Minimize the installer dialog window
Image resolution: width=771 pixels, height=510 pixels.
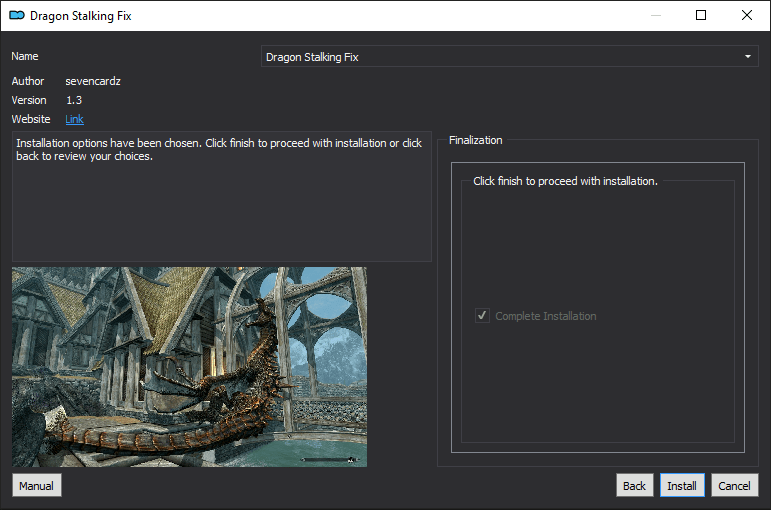655,15
